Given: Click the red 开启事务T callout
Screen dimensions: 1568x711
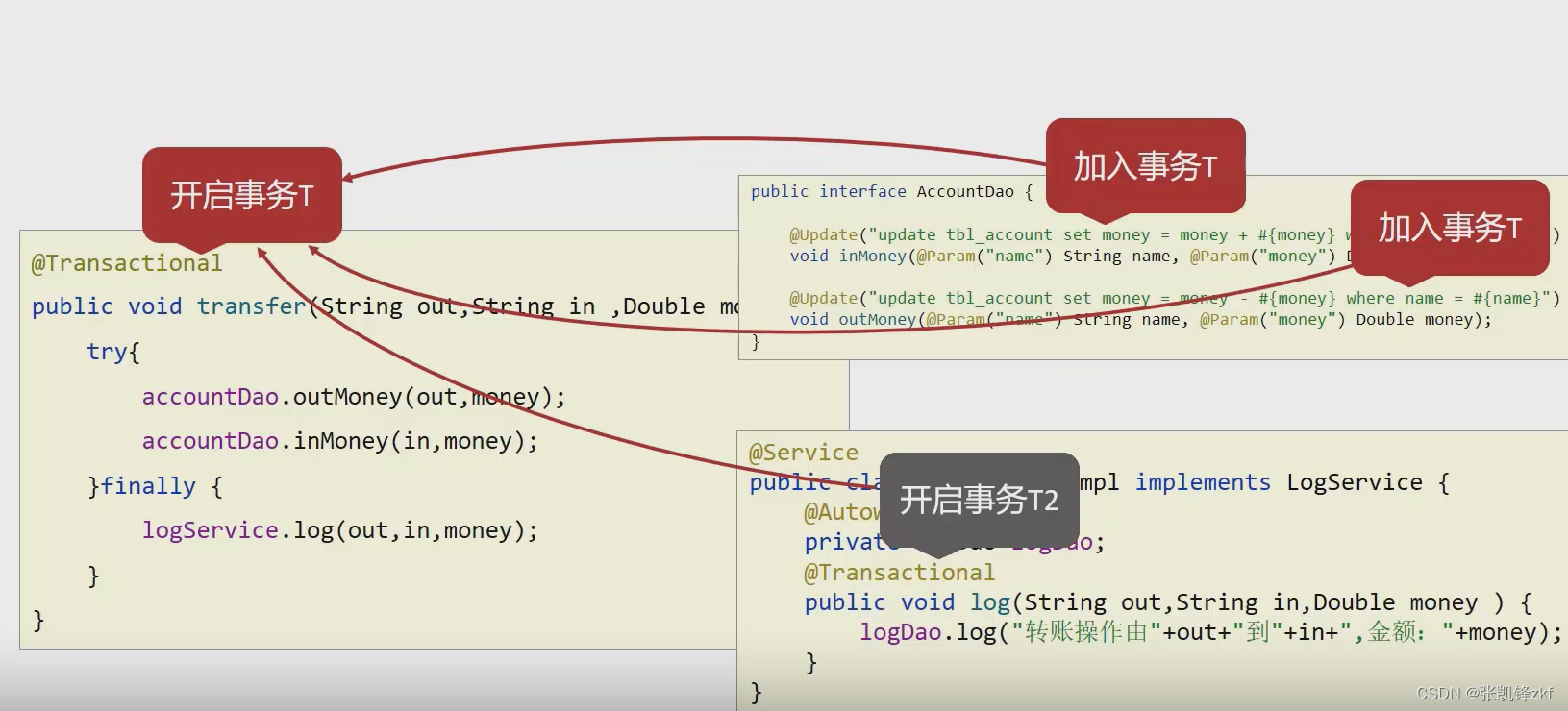Looking at the screenshot, I should [242, 194].
